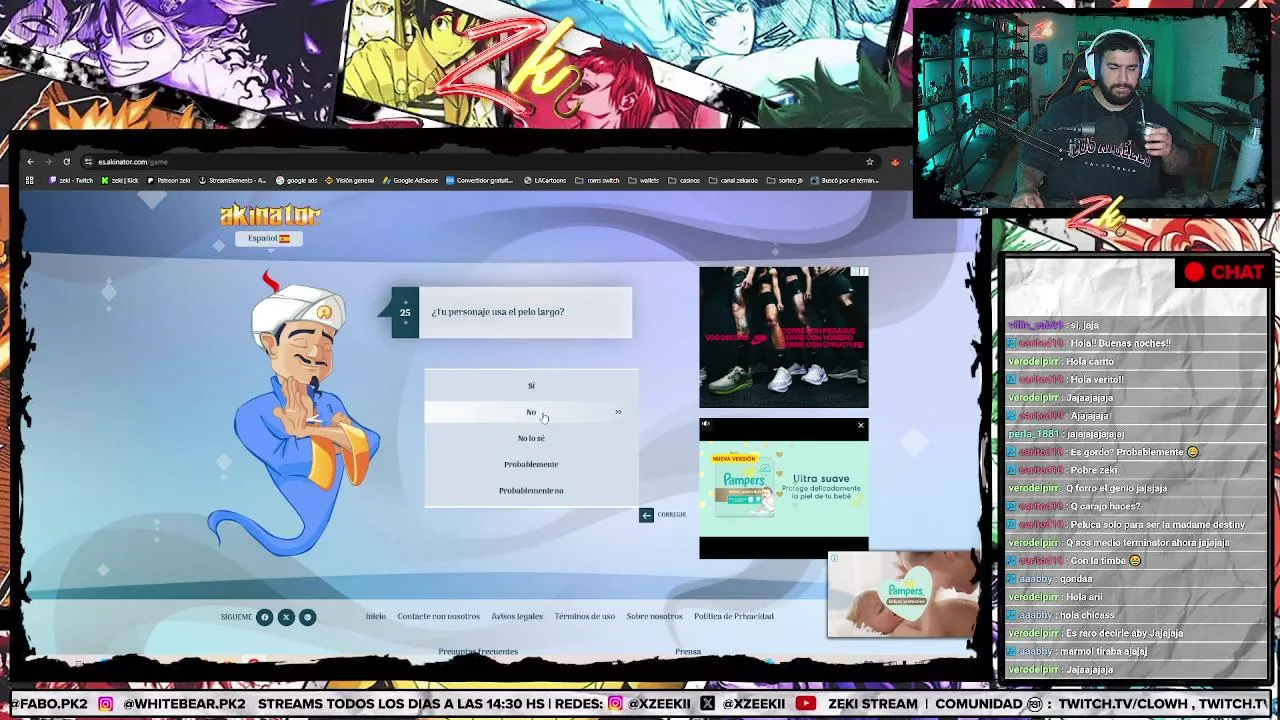
Task: Expand the sorteo jb bookmark folder
Action: click(x=785, y=181)
